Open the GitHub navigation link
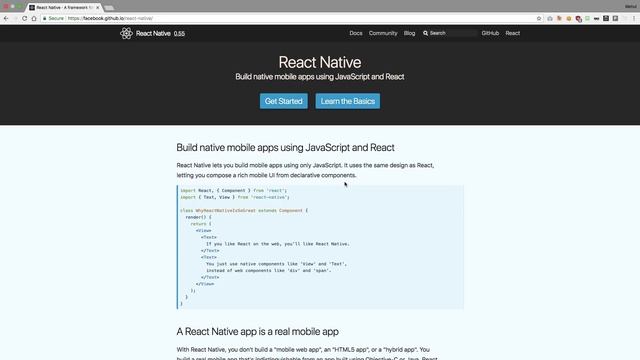The width and height of the screenshot is (640, 360). coord(490,33)
